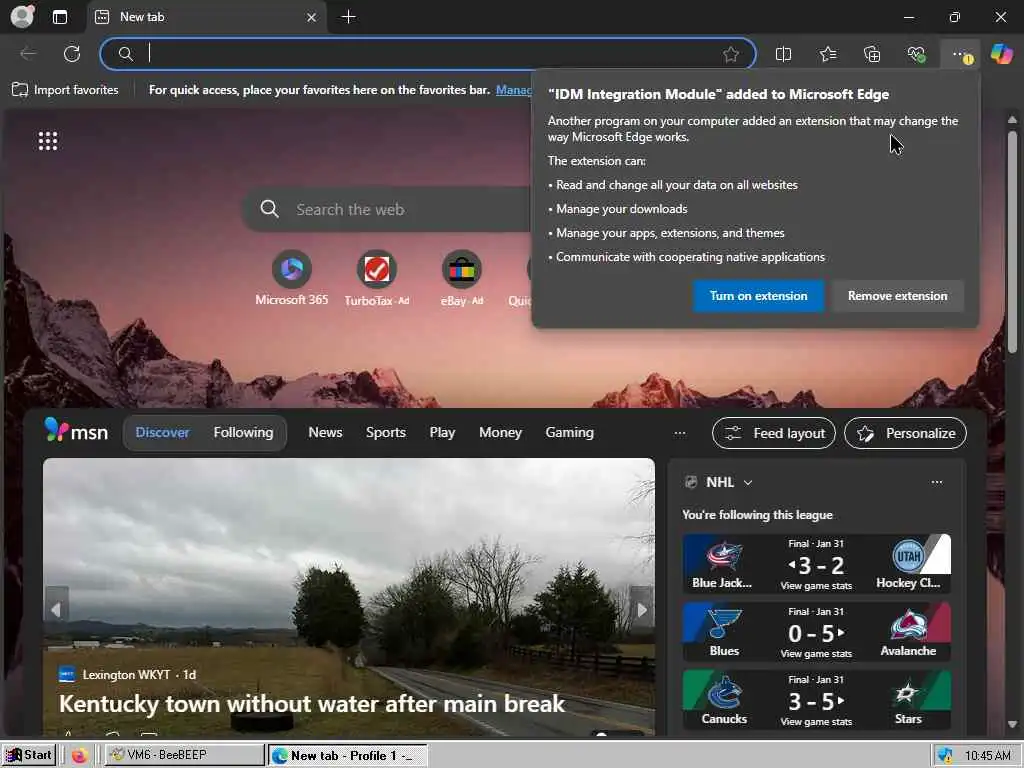View game stats for Blues Avalanche game
The image size is (1024, 768).
[816, 654]
